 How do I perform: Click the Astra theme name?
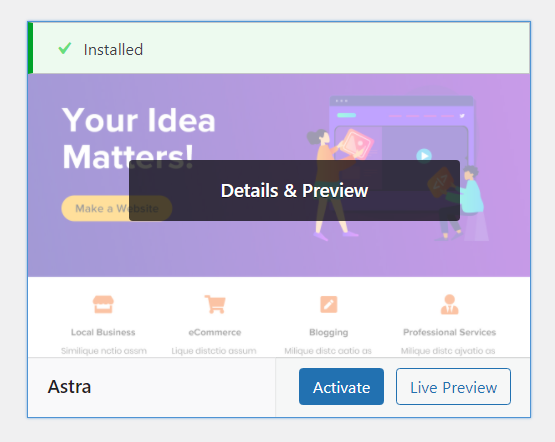[x=69, y=386]
